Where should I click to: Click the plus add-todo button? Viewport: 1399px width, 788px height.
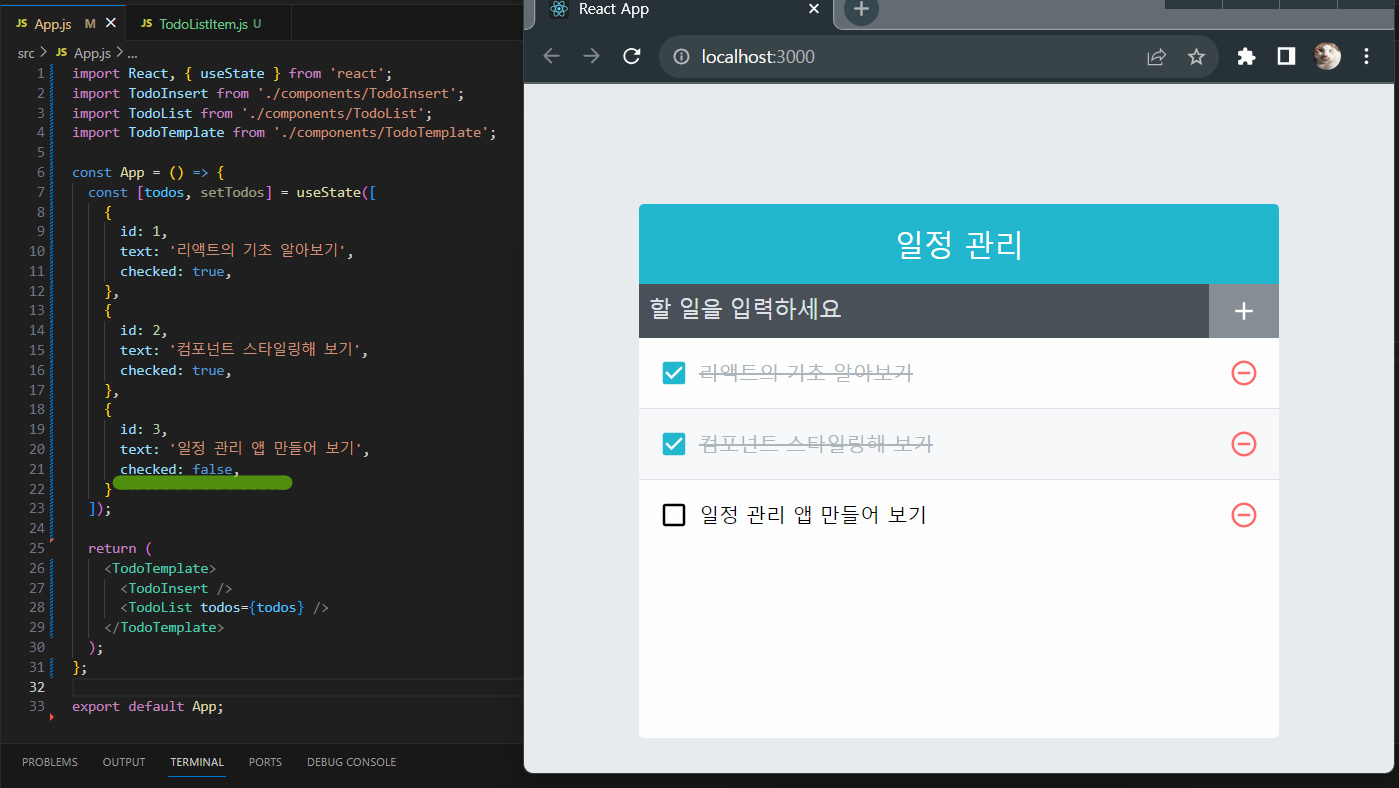[x=1244, y=311]
